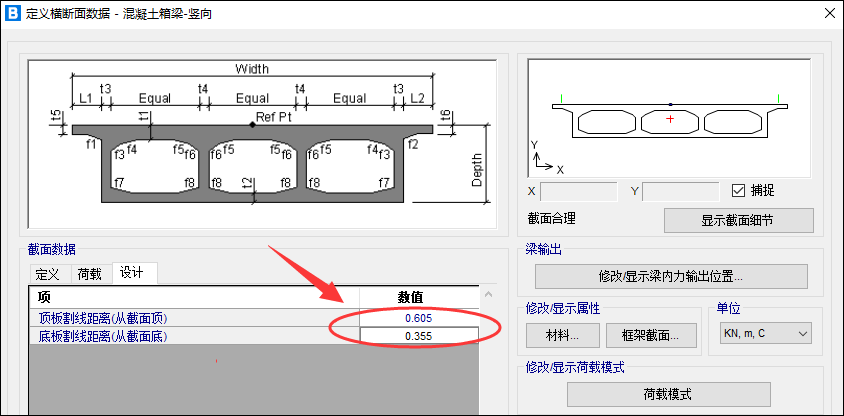Viewport: 844px width, 416px height.
Task: Click the X coordinate field
Action: (579, 191)
